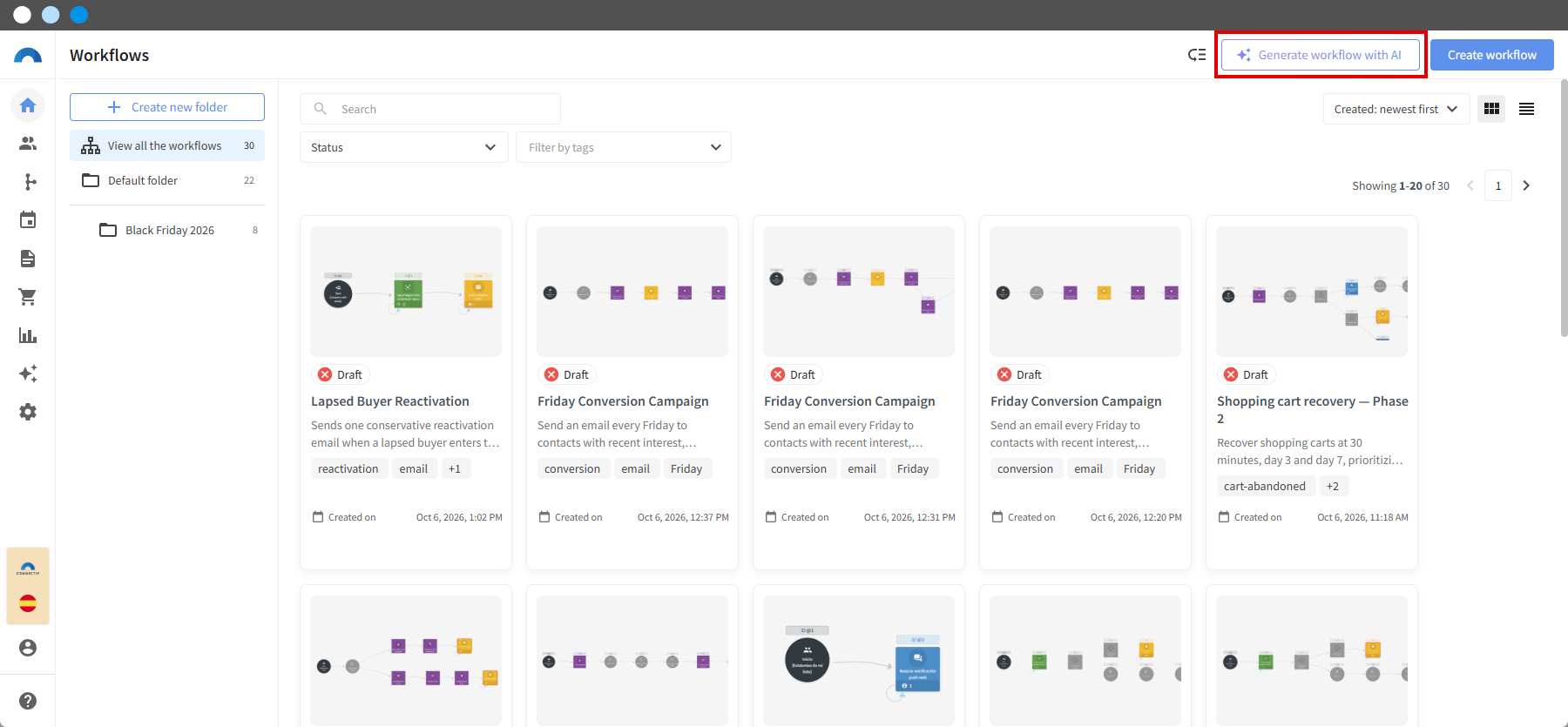Go to next page of workflows
The width and height of the screenshot is (1568, 727).
point(1526,185)
